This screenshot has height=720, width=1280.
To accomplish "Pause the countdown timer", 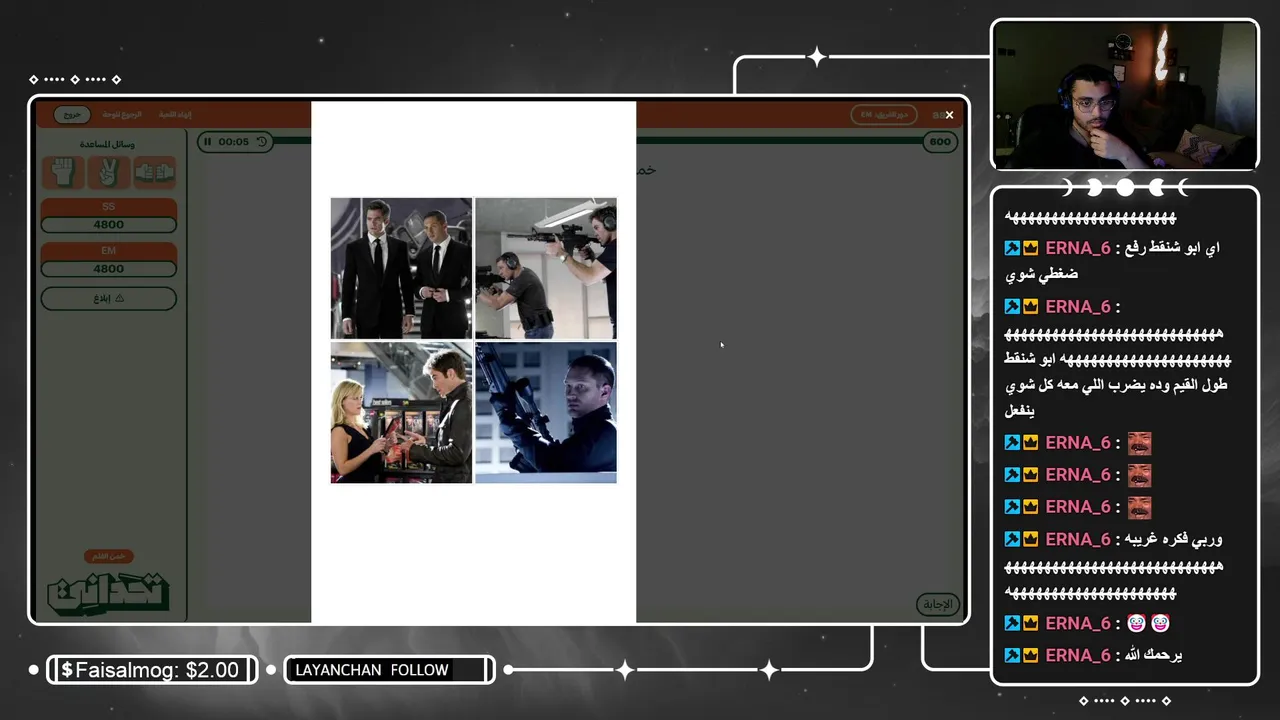I will click(207, 142).
